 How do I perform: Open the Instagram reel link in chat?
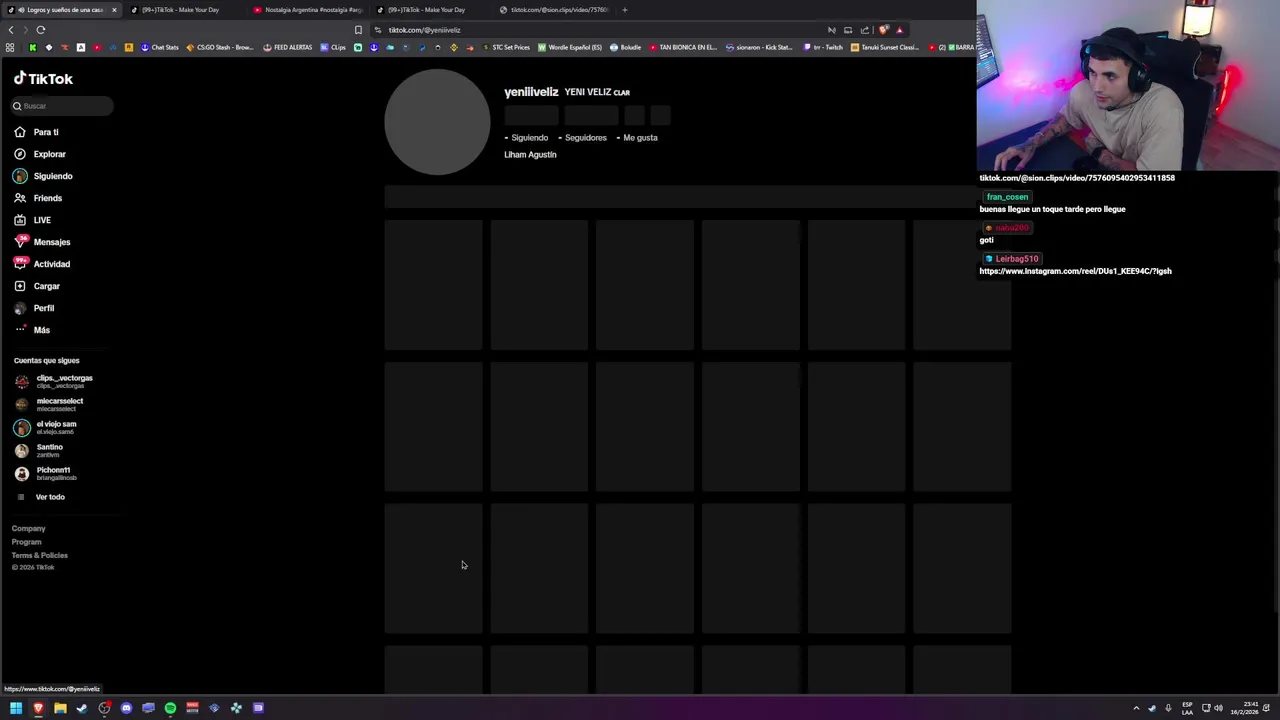point(1075,271)
